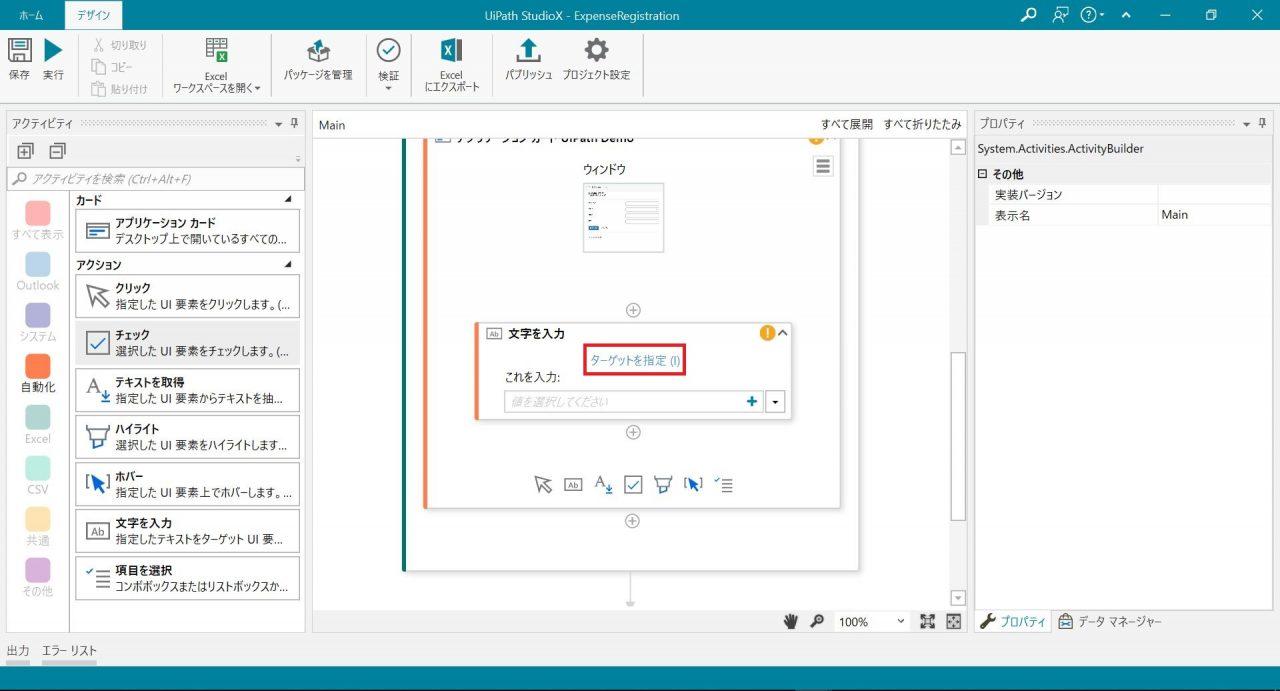
Task: Filter activities by 共通 category
Action: coord(37,526)
